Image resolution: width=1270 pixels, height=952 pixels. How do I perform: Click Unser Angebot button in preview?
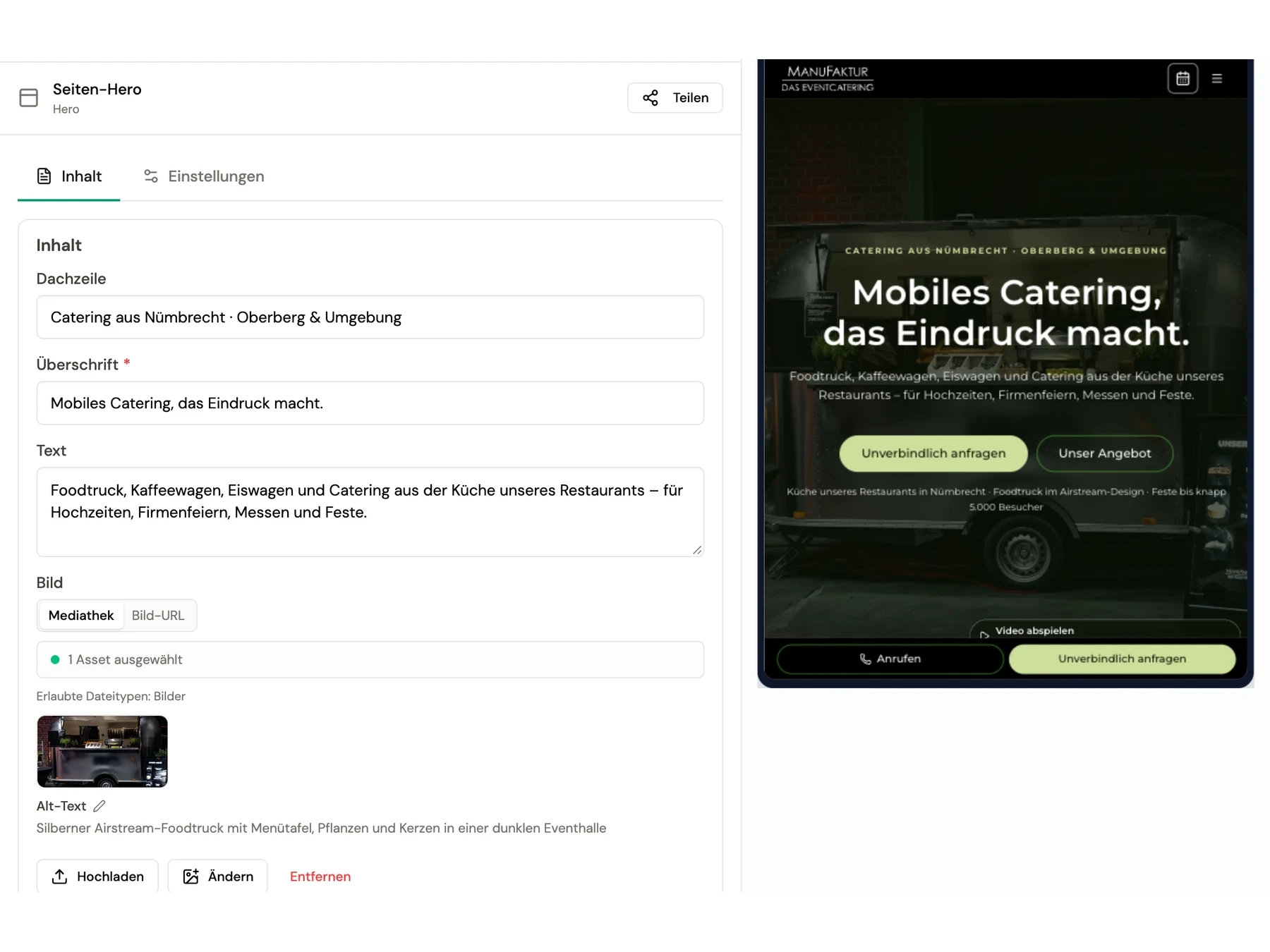[x=1105, y=453]
